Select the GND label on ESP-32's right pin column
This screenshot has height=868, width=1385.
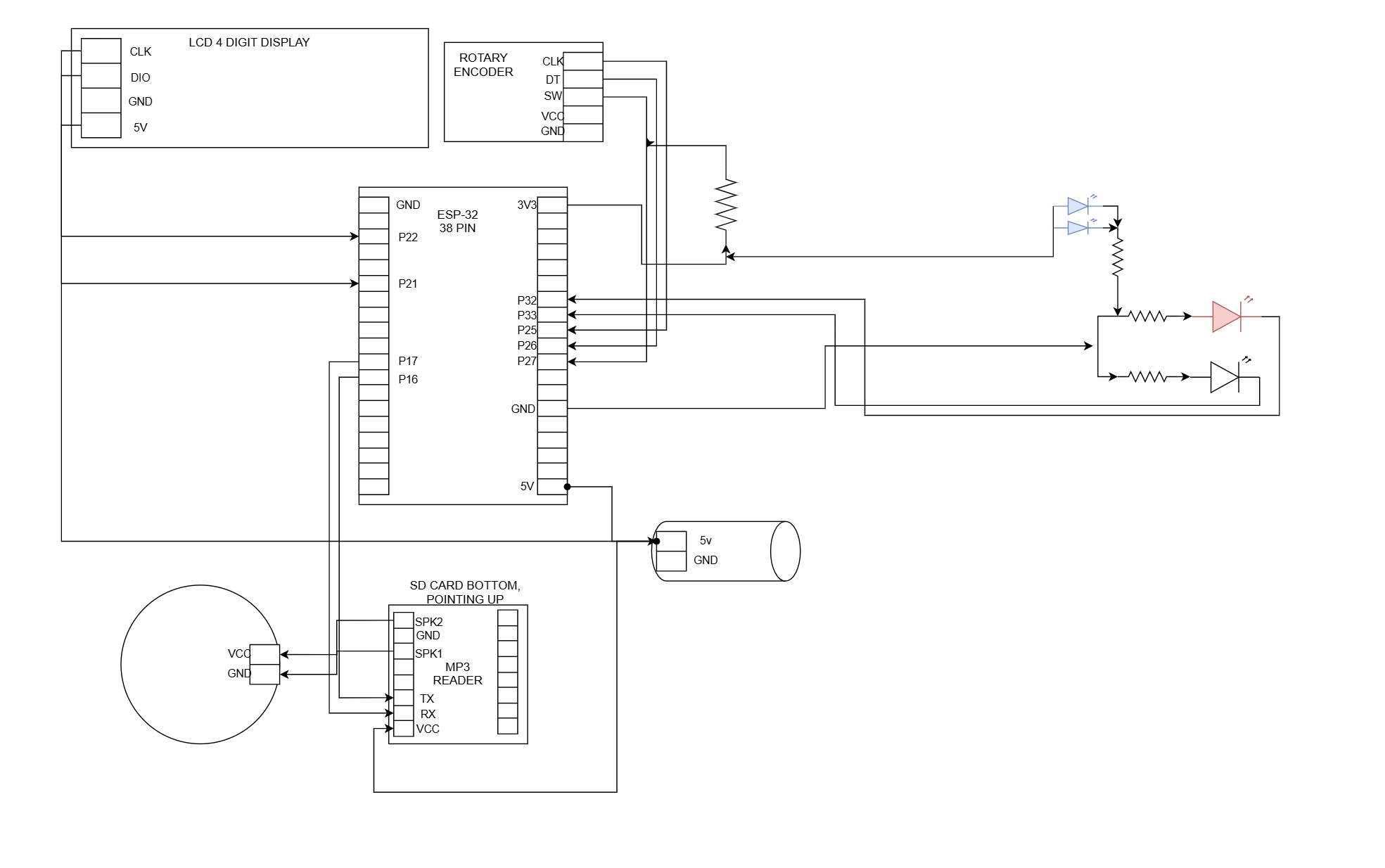tap(523, 409)
